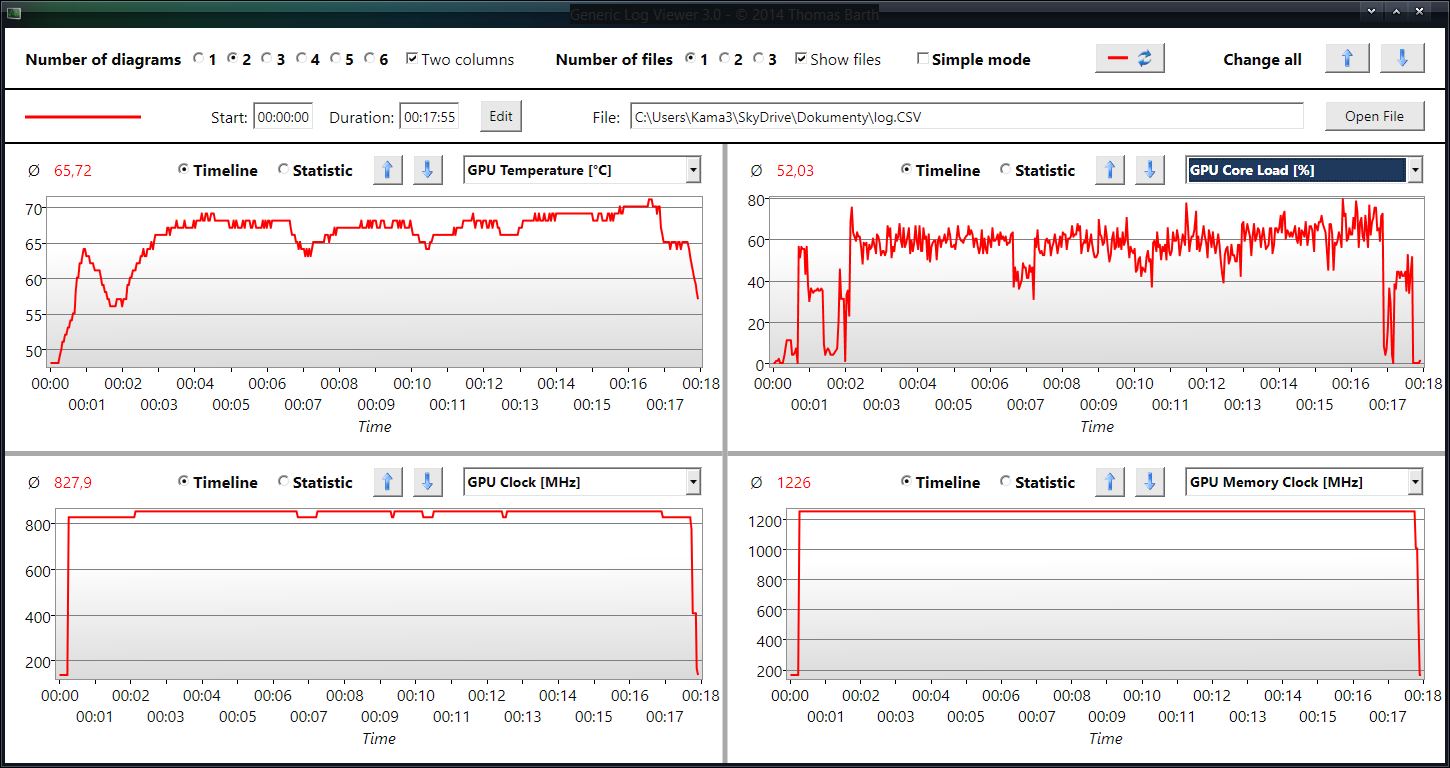Click down arrow in GPU Memory Clock panel
This screenshot has width=1450, height=768.
[x=1150, y=482]
